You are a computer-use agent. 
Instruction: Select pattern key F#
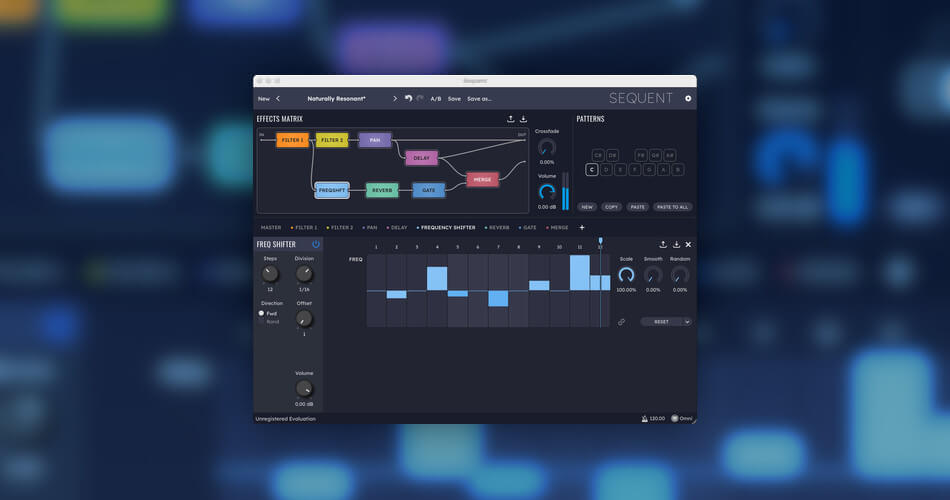(641, 155)
